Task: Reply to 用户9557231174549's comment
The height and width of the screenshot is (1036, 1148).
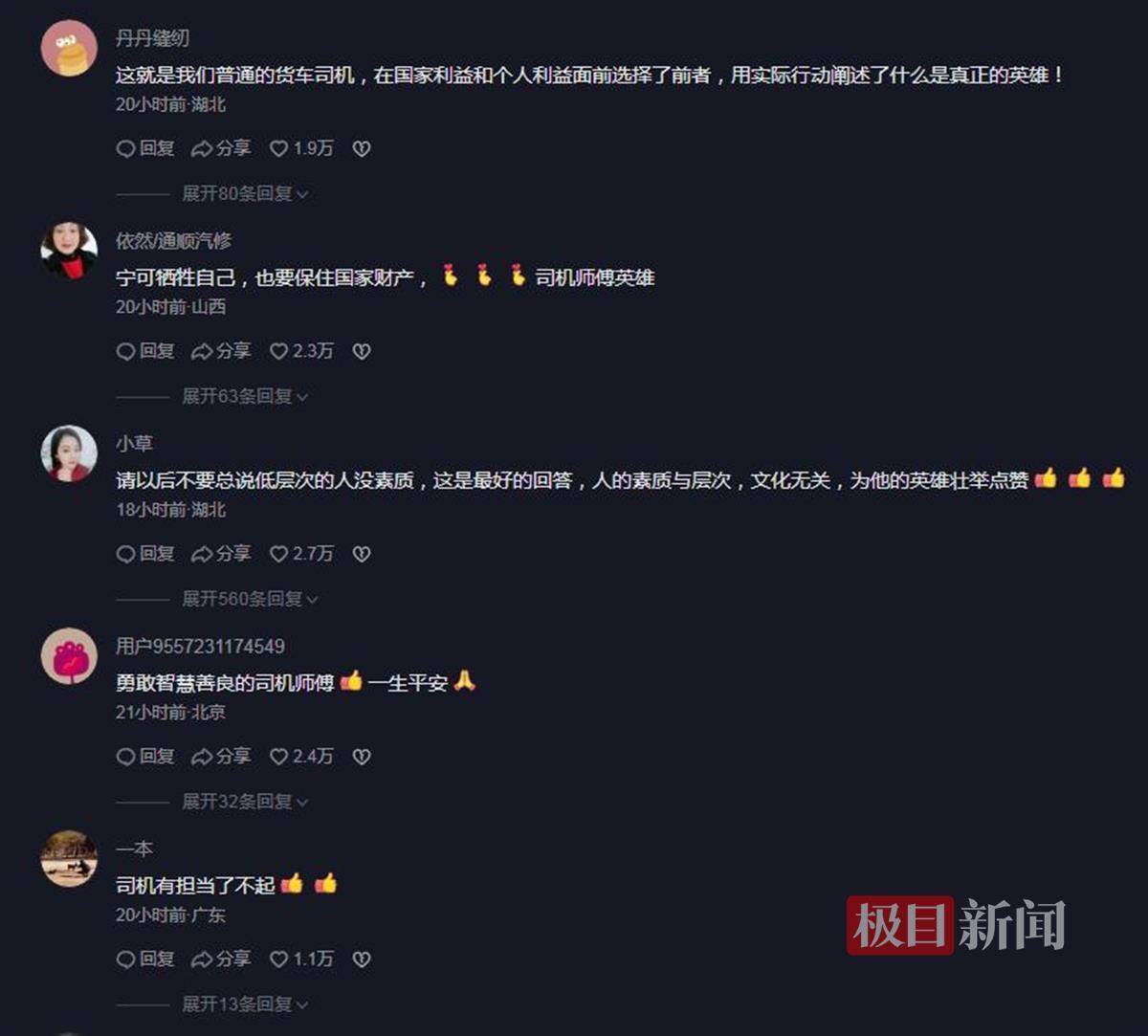Action: pos(145,757)
